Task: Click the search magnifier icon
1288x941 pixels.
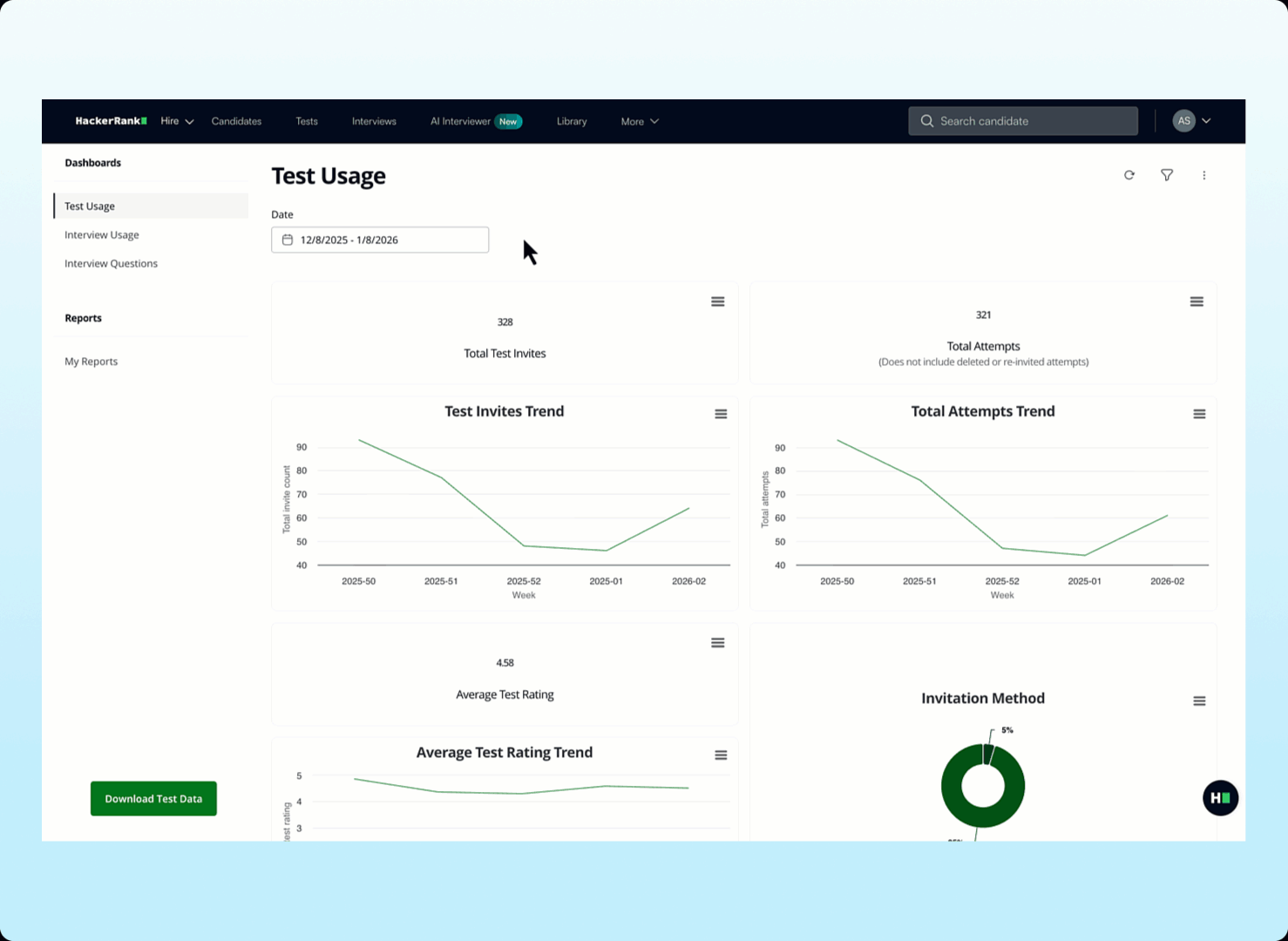Action: [927, 121]
